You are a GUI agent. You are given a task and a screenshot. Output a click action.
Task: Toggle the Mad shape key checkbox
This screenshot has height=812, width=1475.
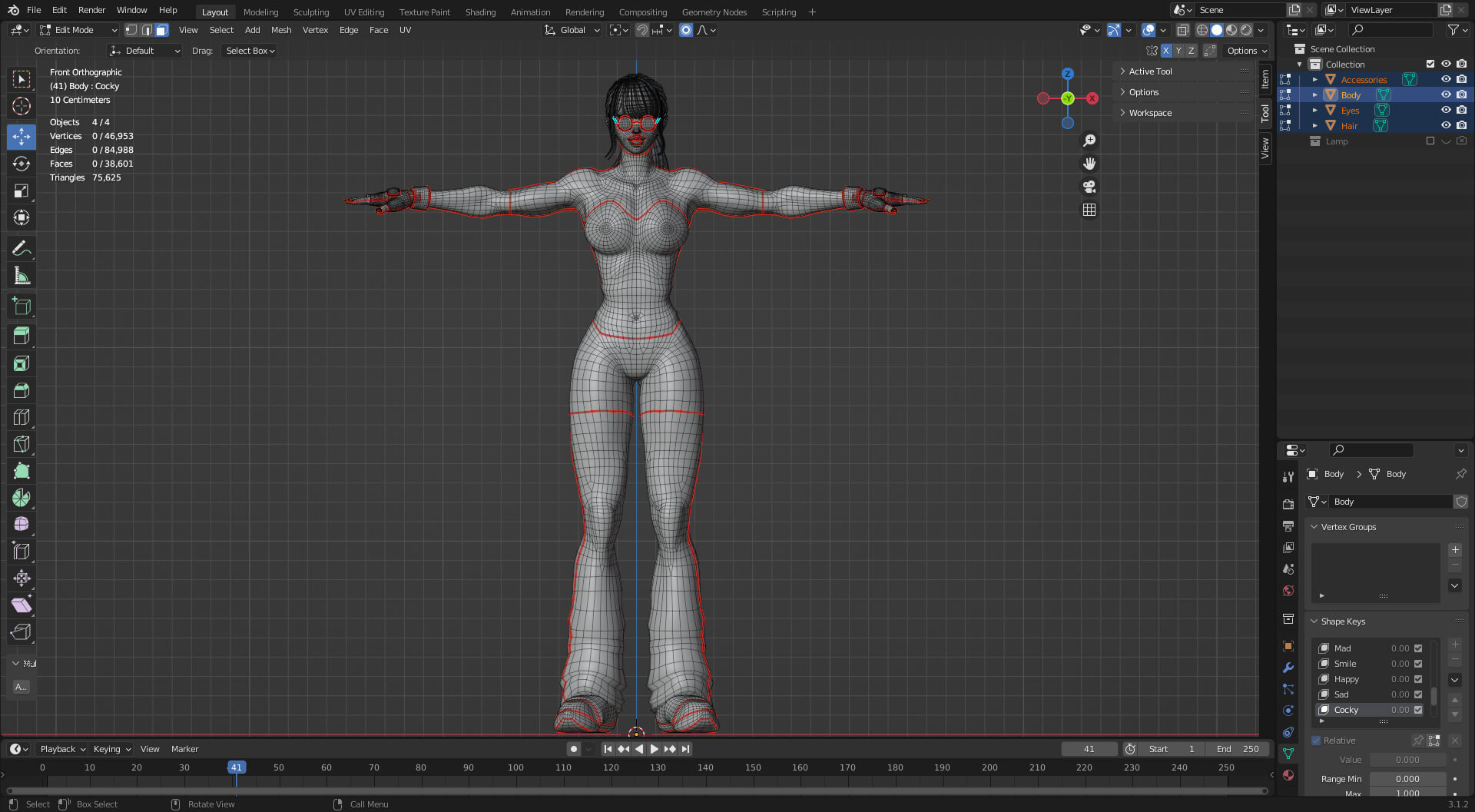[1418, 648]
